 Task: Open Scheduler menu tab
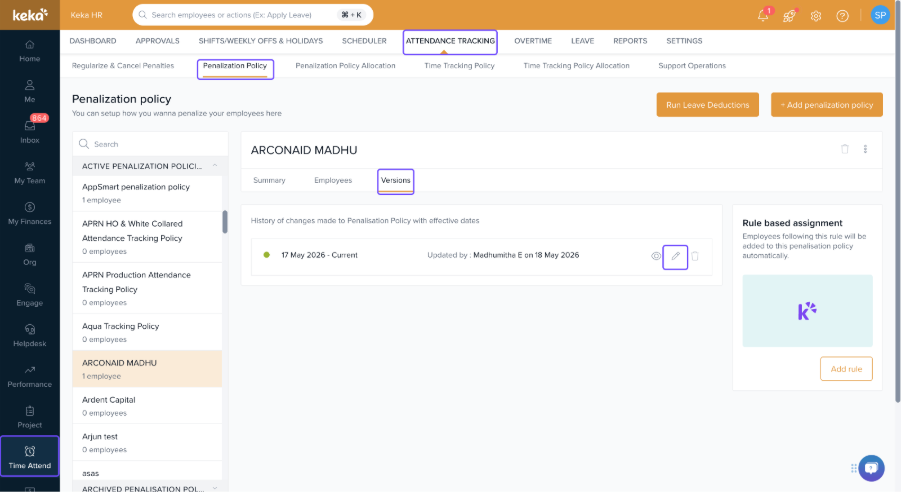coord(364,41)
